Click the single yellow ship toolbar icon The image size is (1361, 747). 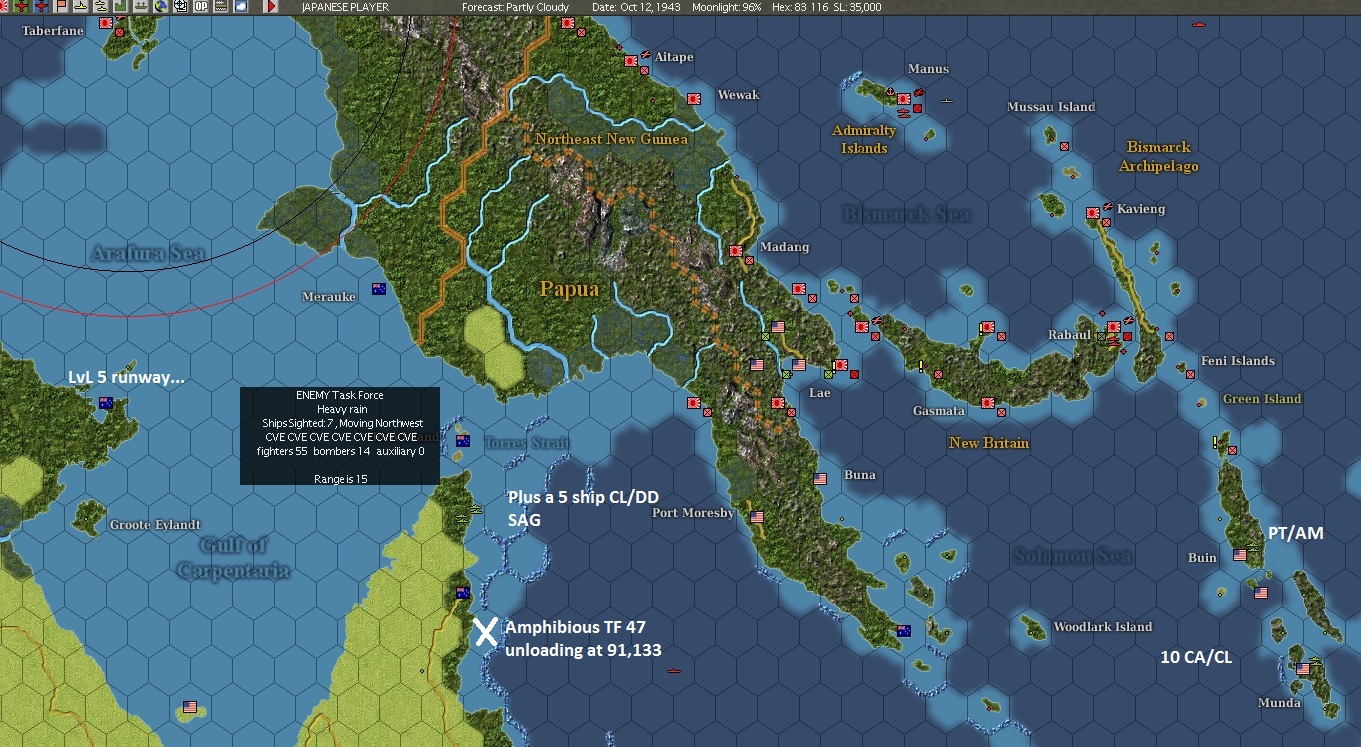[80, 7]
